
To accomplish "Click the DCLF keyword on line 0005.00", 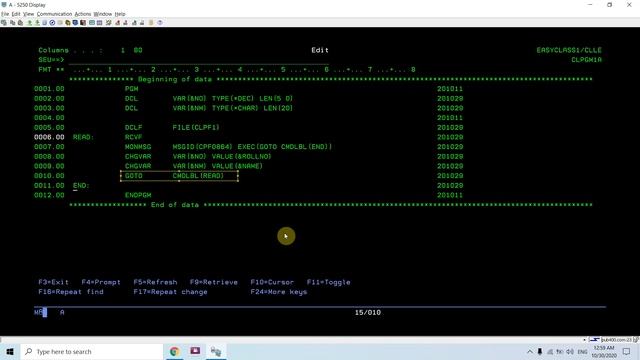I will tap(133, 127).
